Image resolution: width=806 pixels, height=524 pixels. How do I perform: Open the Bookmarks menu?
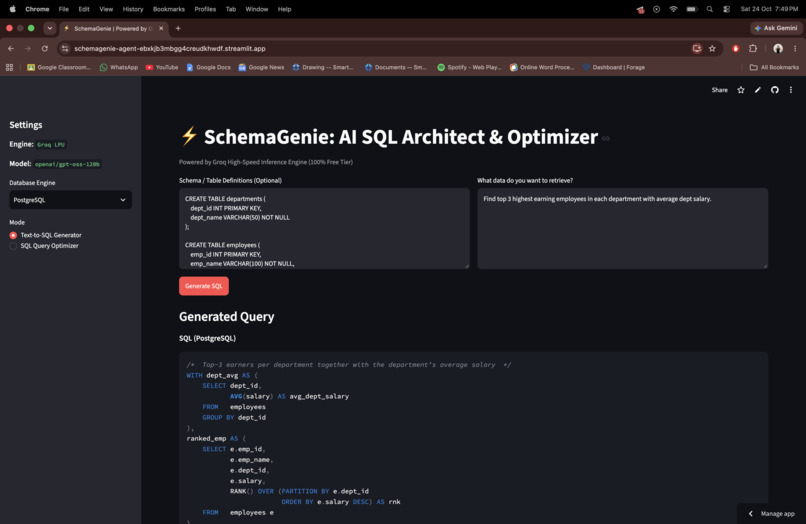169,9
